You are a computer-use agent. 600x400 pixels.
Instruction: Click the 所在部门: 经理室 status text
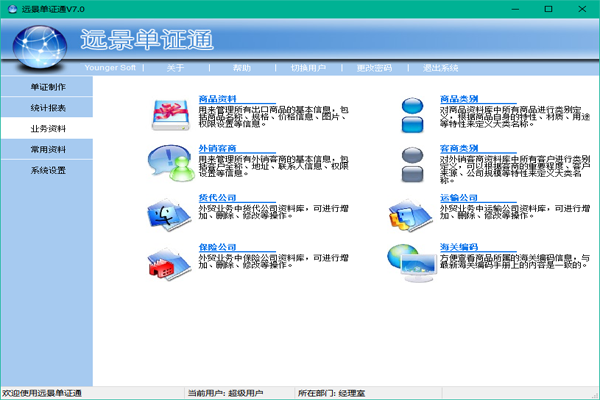point(331,393)
